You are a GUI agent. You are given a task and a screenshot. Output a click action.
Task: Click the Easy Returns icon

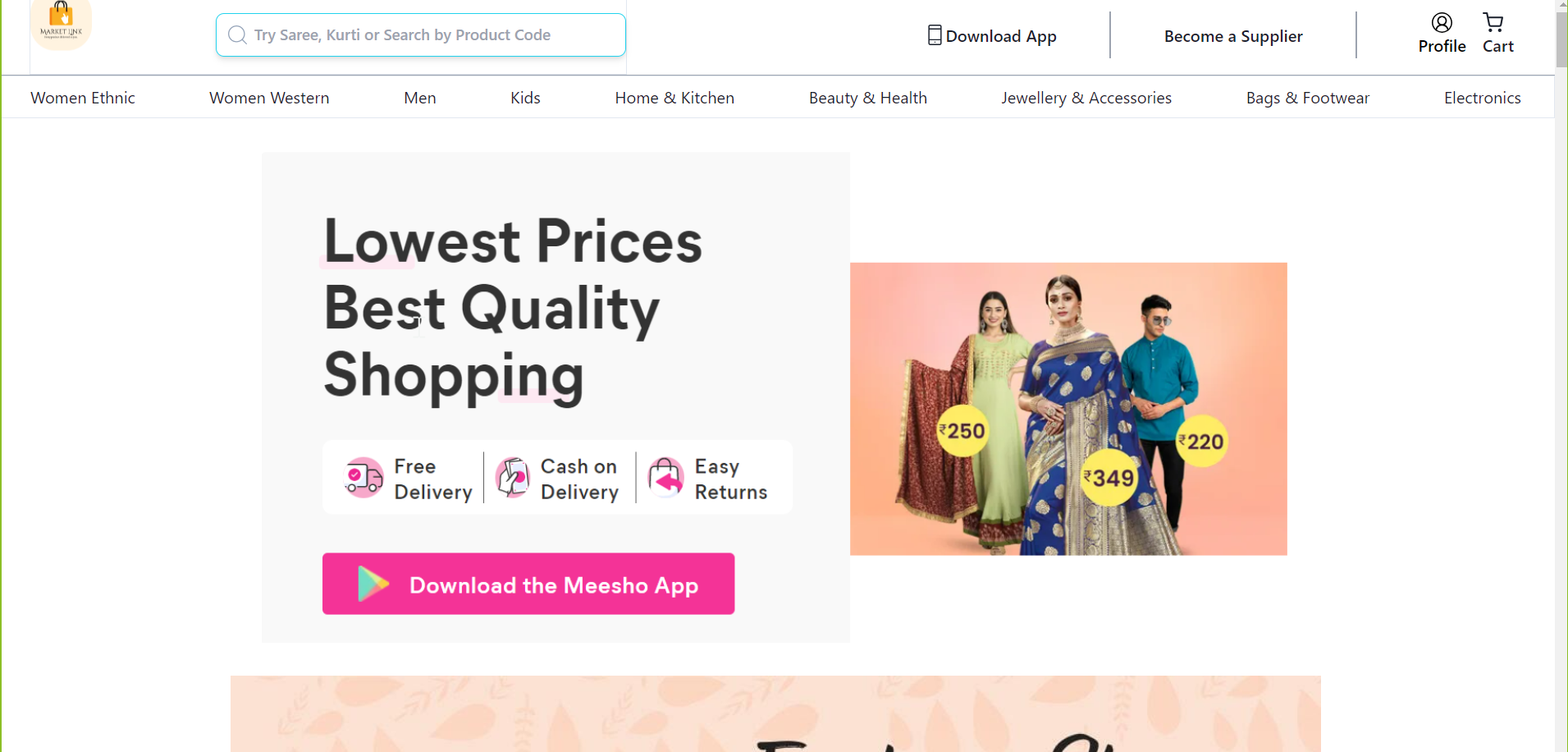point(665,477)
